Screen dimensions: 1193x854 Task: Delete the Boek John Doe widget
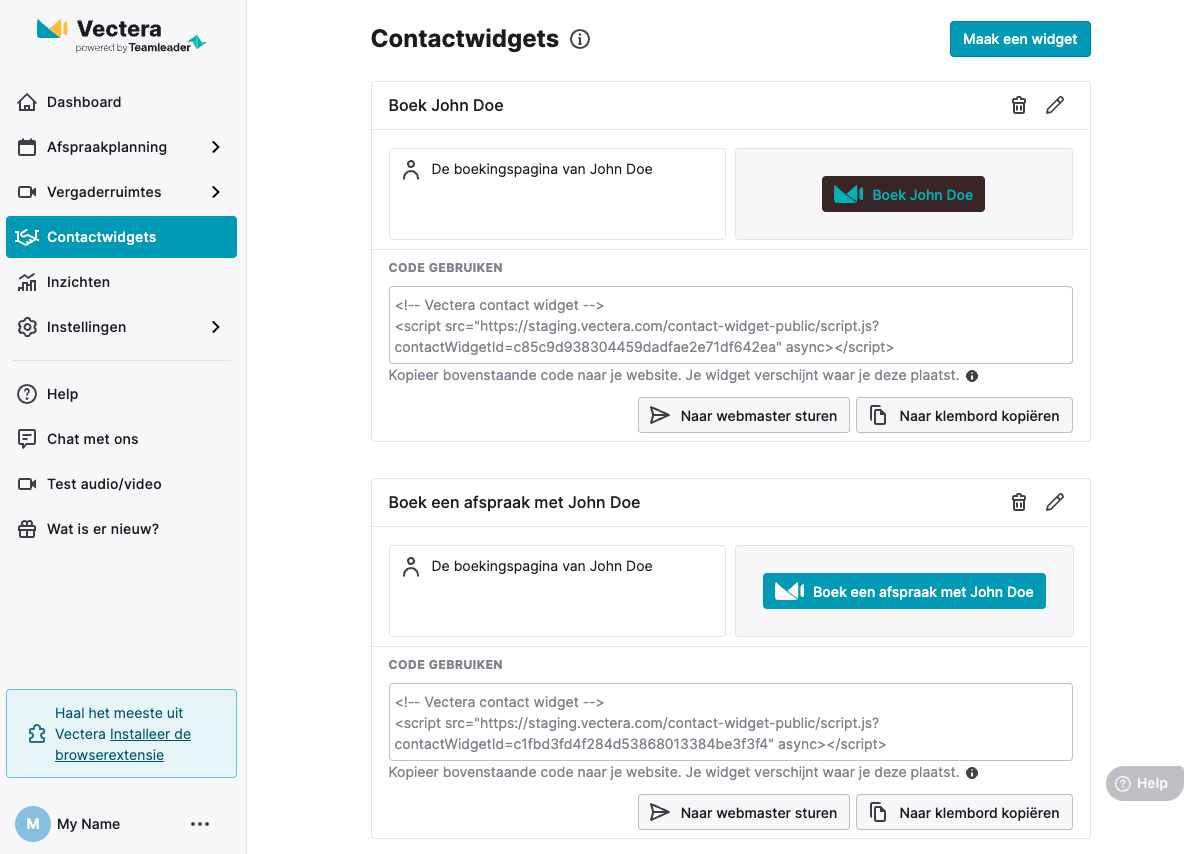[x=1019, y=106]
